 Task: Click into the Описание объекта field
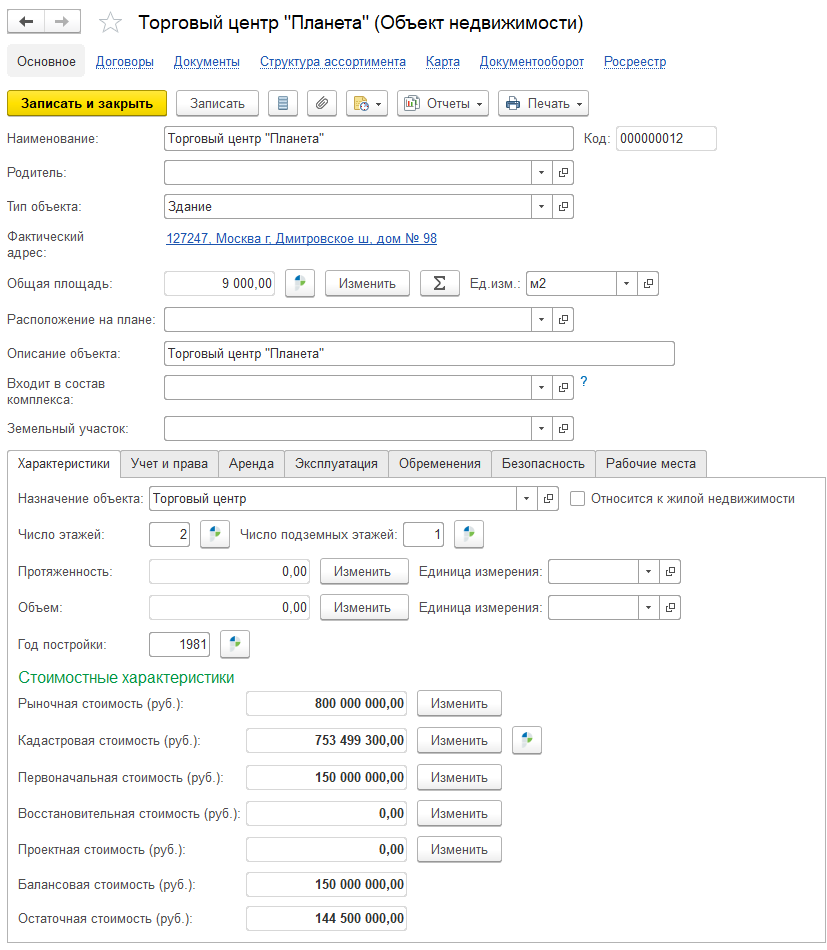(x=418, y=354)
